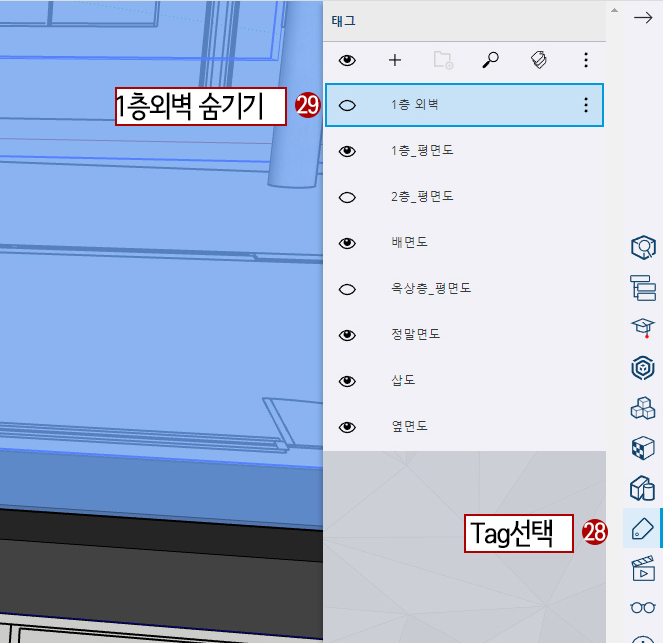Select the 옆면도 tag name
663x643 pixels.
coord(409,426)
